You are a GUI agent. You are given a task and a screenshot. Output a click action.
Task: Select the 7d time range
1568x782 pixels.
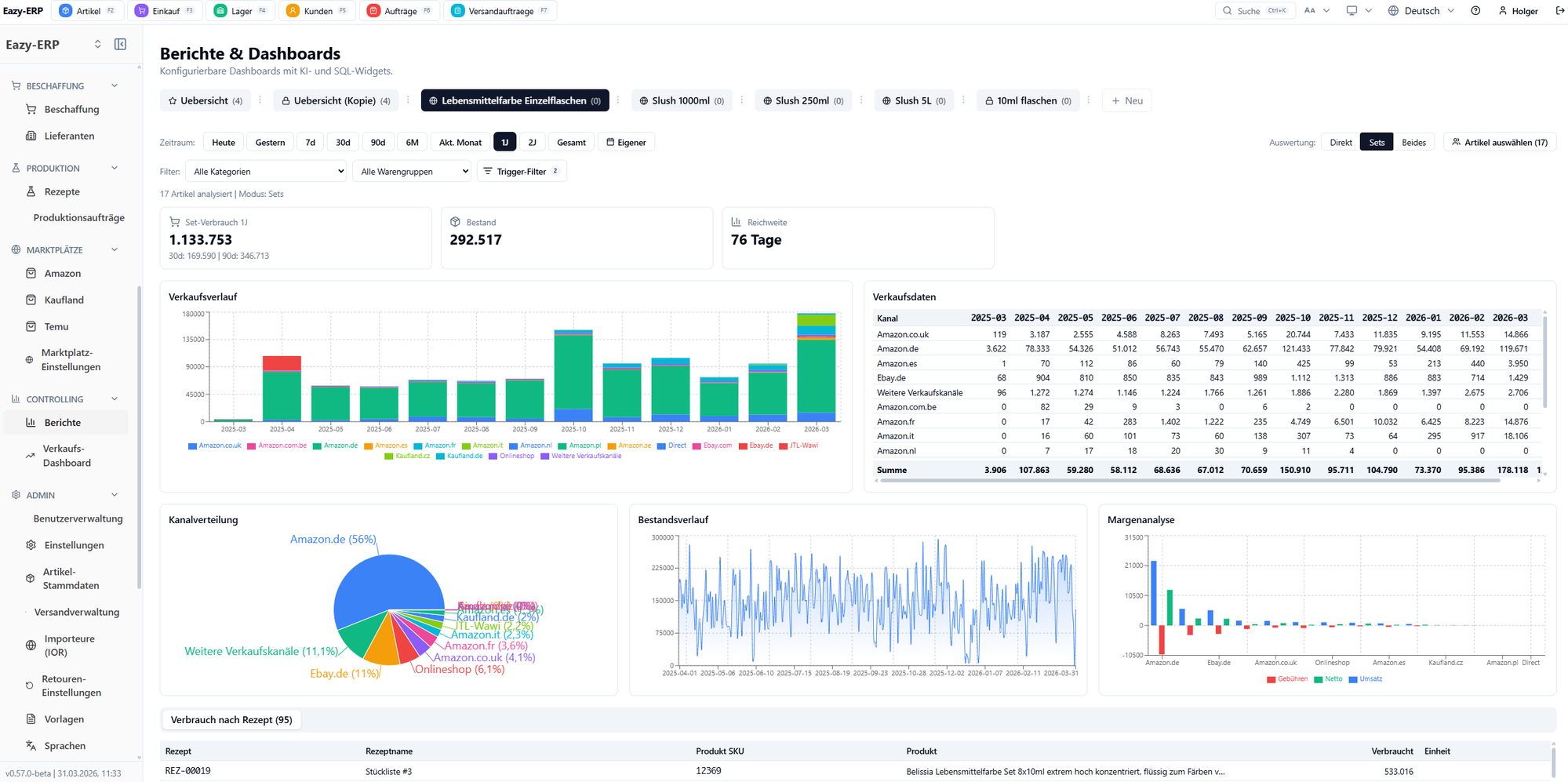pyautogui.click(x=311, y=142)
